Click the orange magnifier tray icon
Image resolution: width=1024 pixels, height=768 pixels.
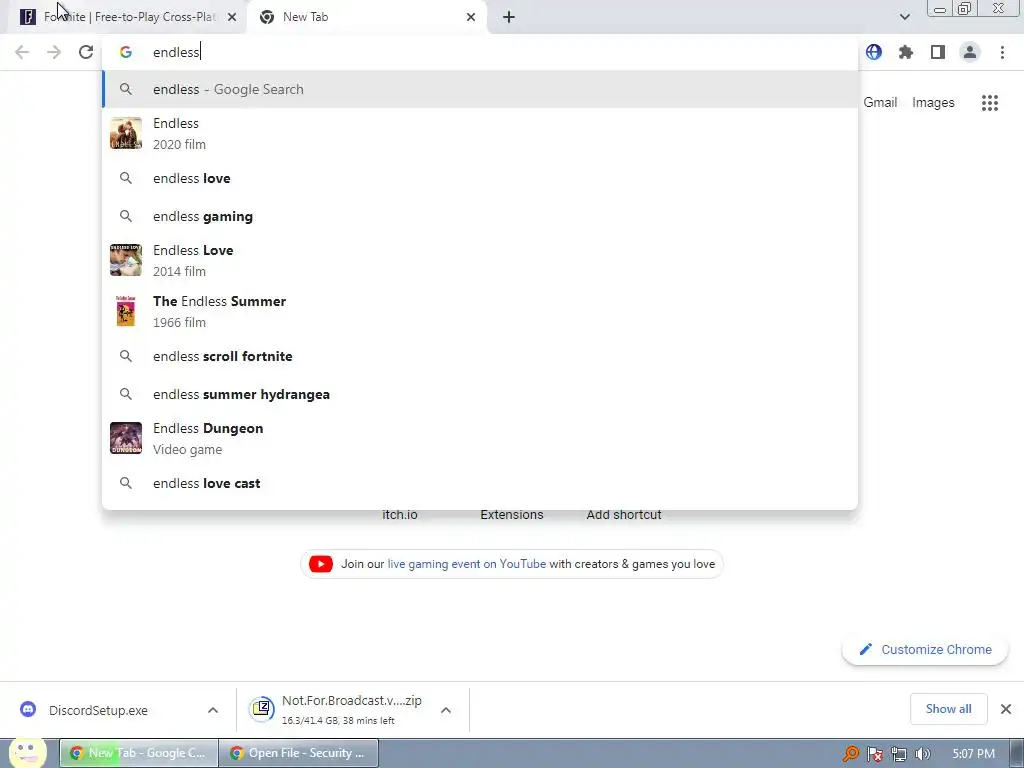(x=850, y=754)
